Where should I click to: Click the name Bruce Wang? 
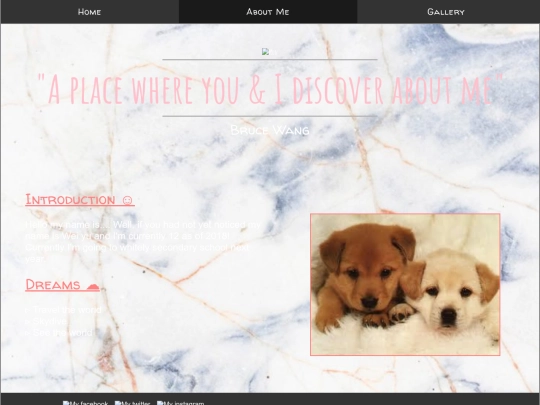[x=270, y=130]
